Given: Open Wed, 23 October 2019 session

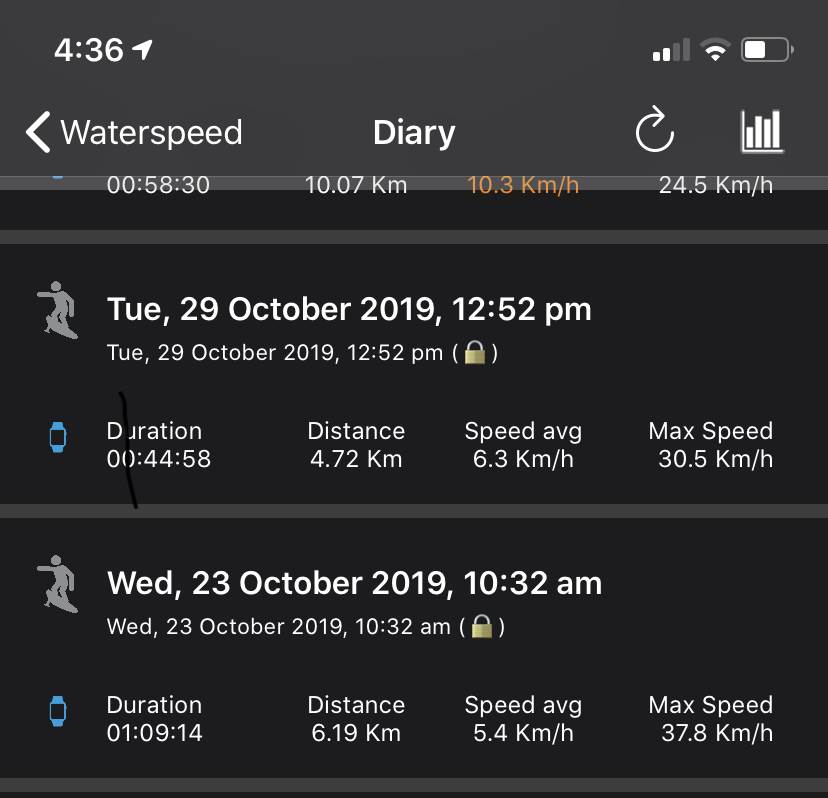Looking at the screenshot, I should pos(354,583).
